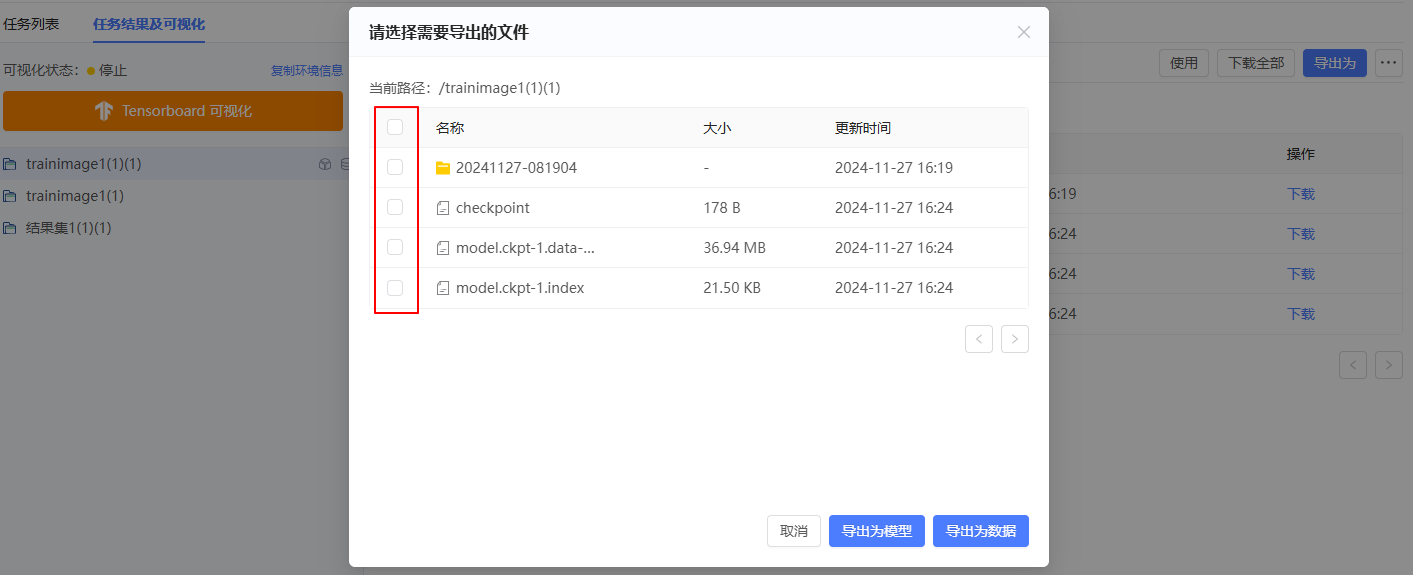Viewport: 1413px width, 575px height.
Task: Click the 复制环境信息 link
Action: coord(307,71)
